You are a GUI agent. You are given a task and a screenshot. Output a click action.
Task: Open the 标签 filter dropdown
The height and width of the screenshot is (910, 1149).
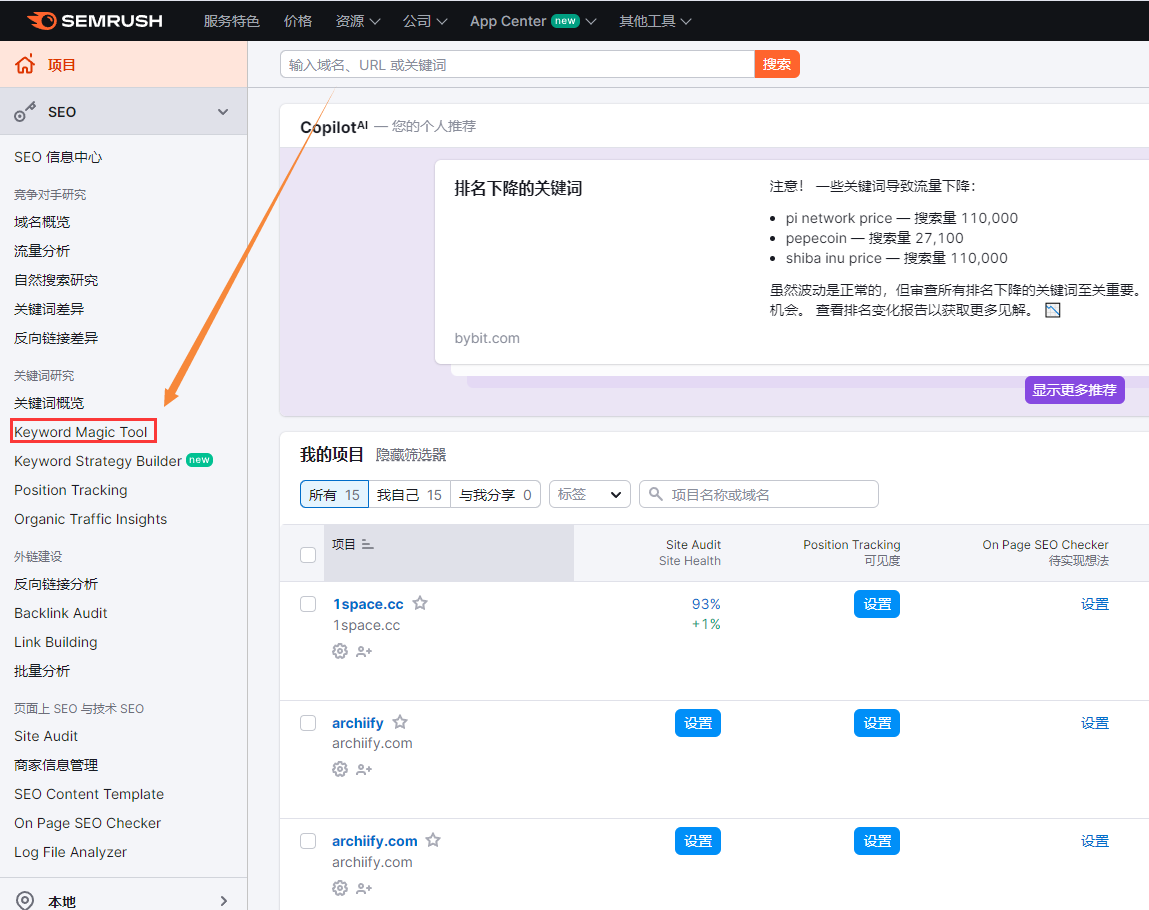coord(590,495)
